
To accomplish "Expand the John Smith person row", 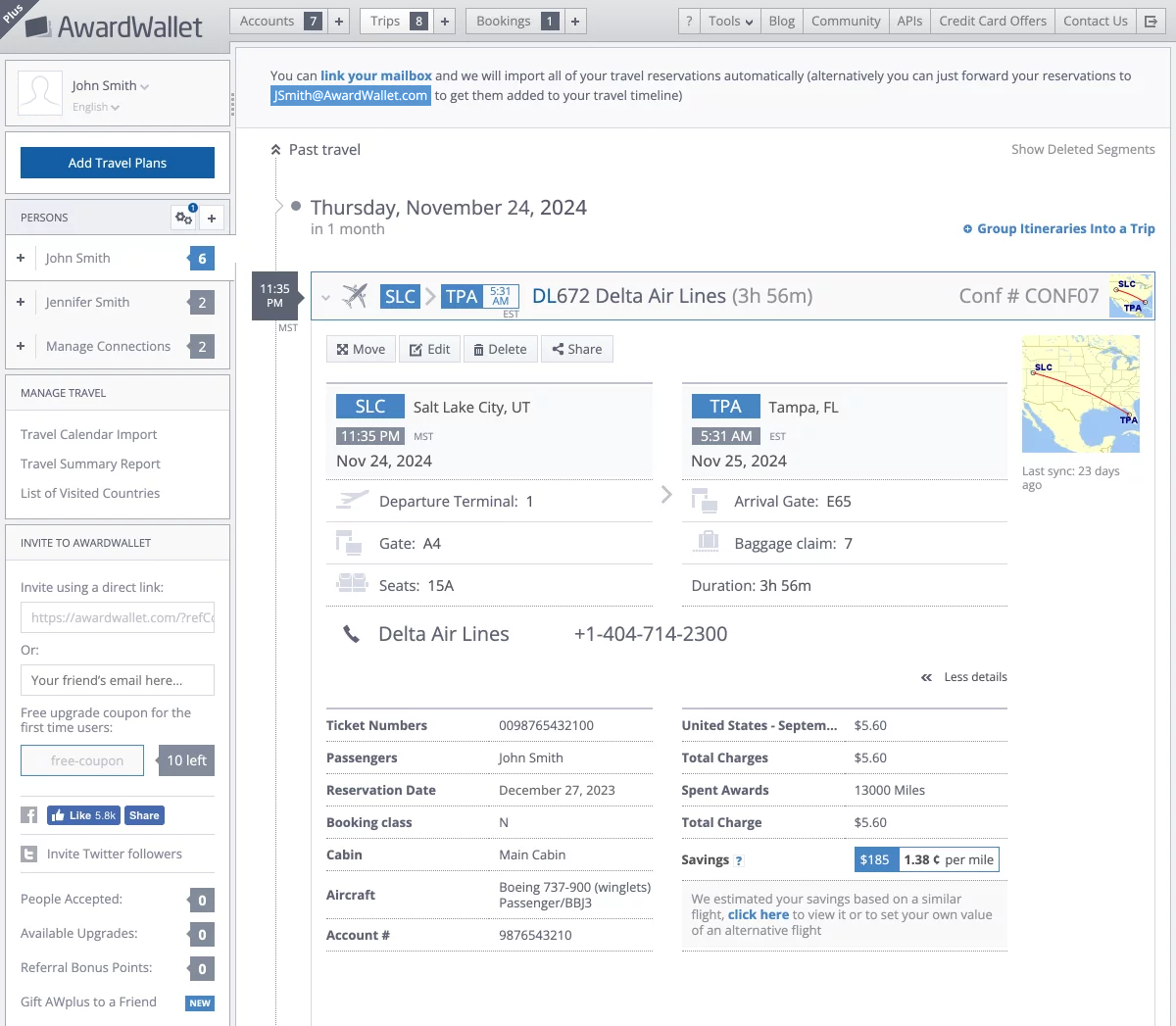I will point(21,258).
